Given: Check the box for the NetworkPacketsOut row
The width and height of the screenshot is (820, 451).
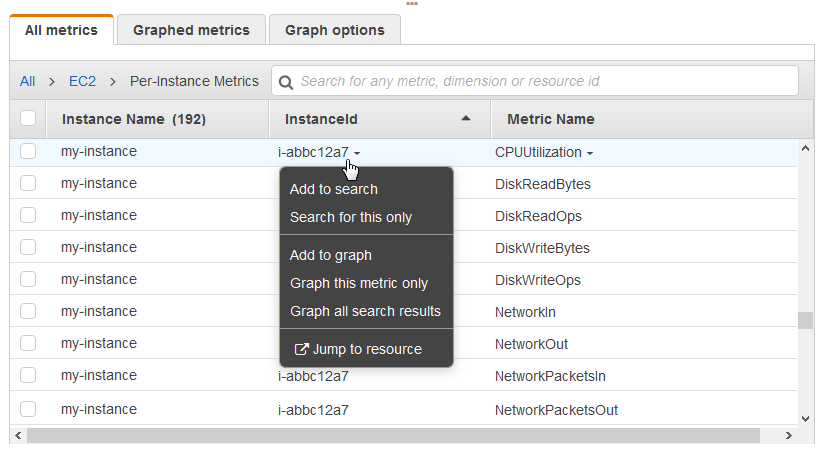Looking at the screenshot, I should click(x=28, y=409).
